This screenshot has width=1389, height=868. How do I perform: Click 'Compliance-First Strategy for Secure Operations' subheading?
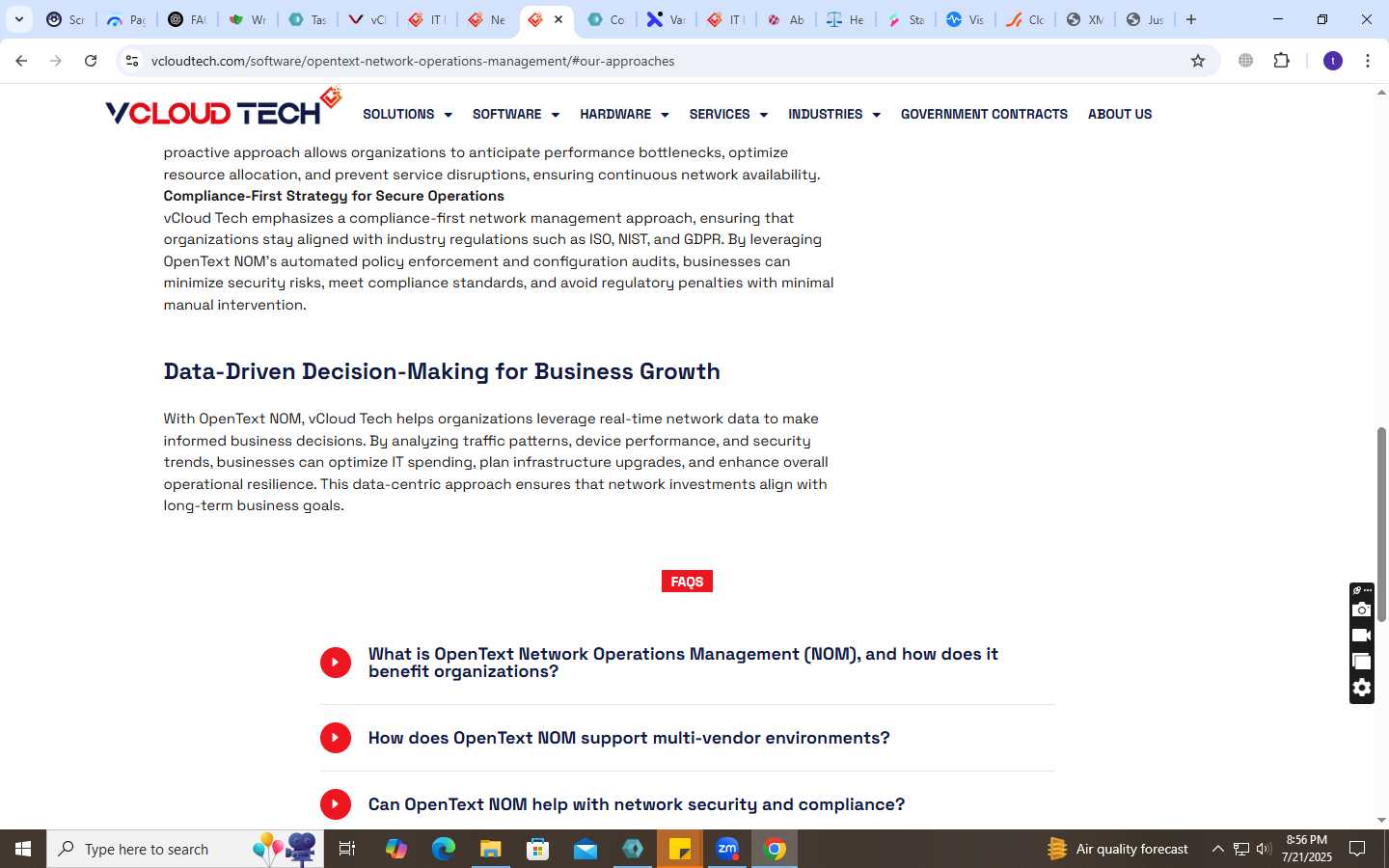click(x=334, y=196)
